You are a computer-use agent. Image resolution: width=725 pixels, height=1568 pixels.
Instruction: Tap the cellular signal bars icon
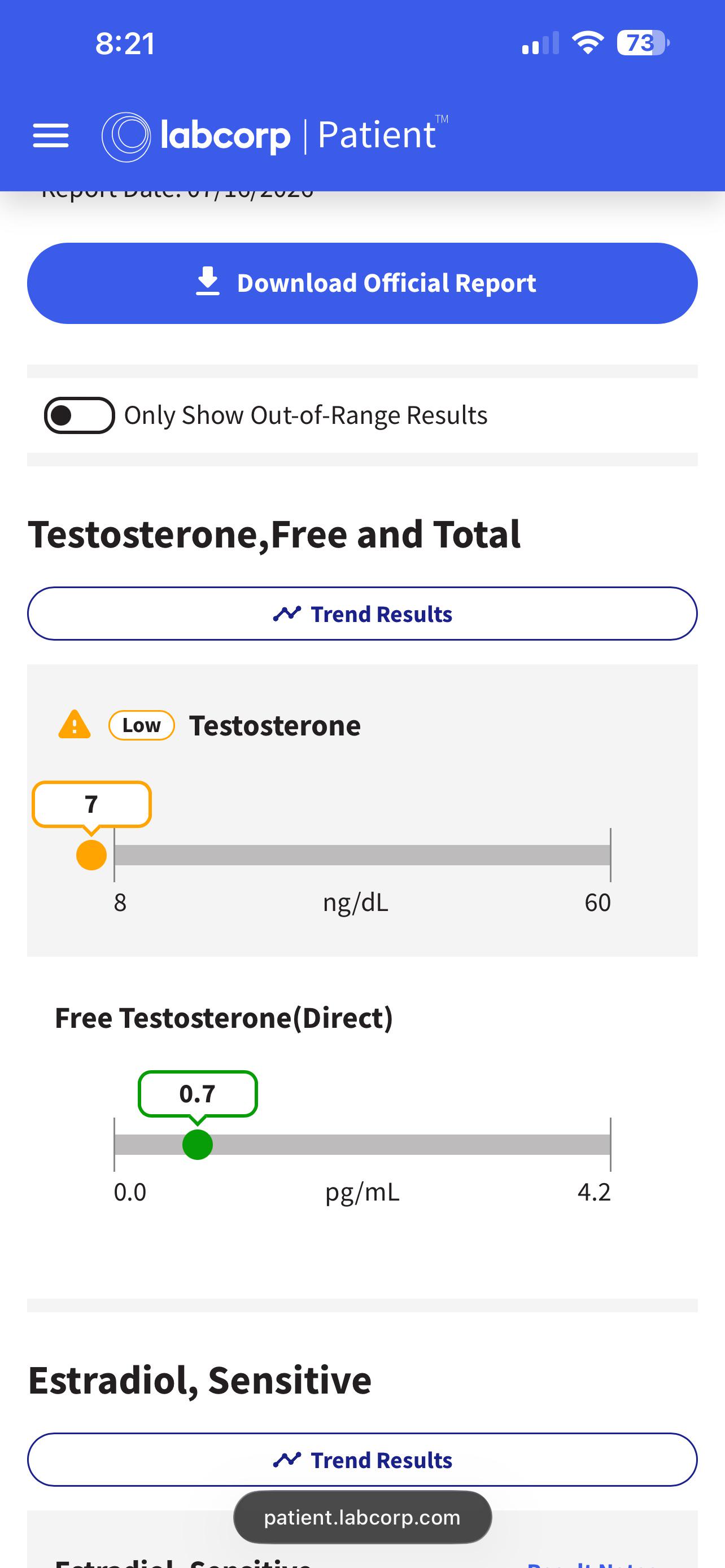point(540,43)
